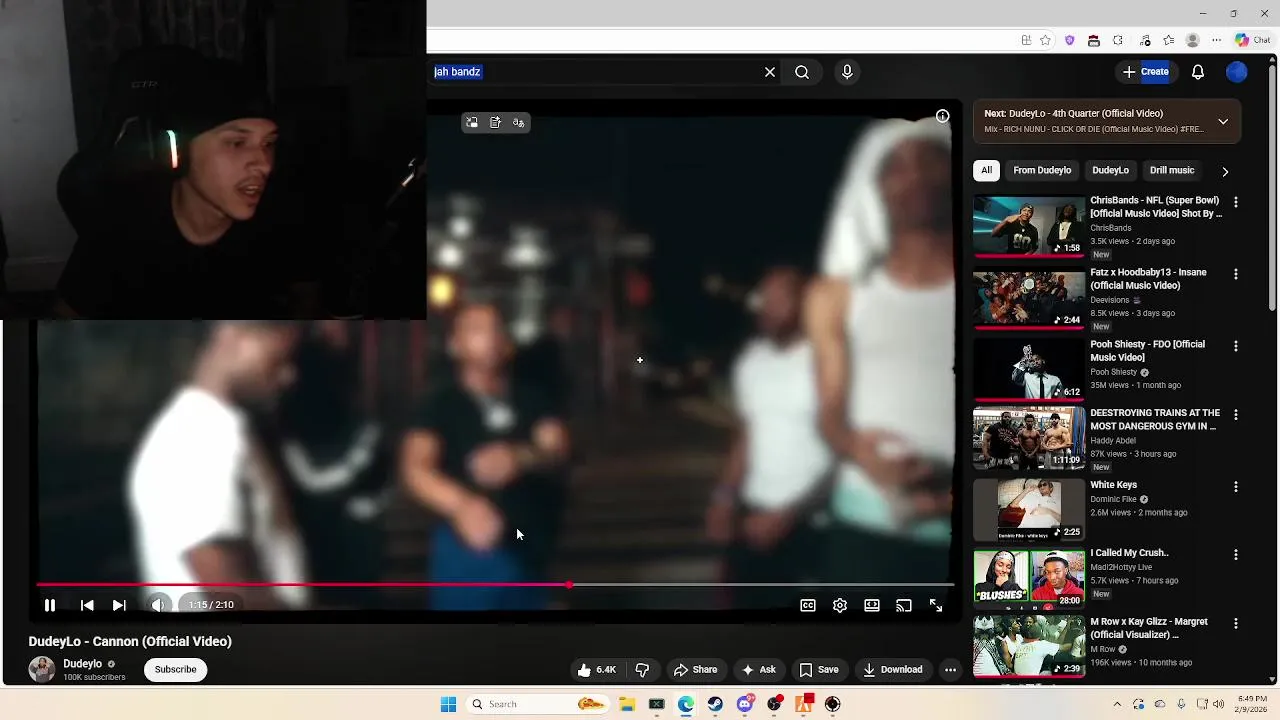
Task: Subscribe to Dudeylo channel
Action: tap(175, 670)
